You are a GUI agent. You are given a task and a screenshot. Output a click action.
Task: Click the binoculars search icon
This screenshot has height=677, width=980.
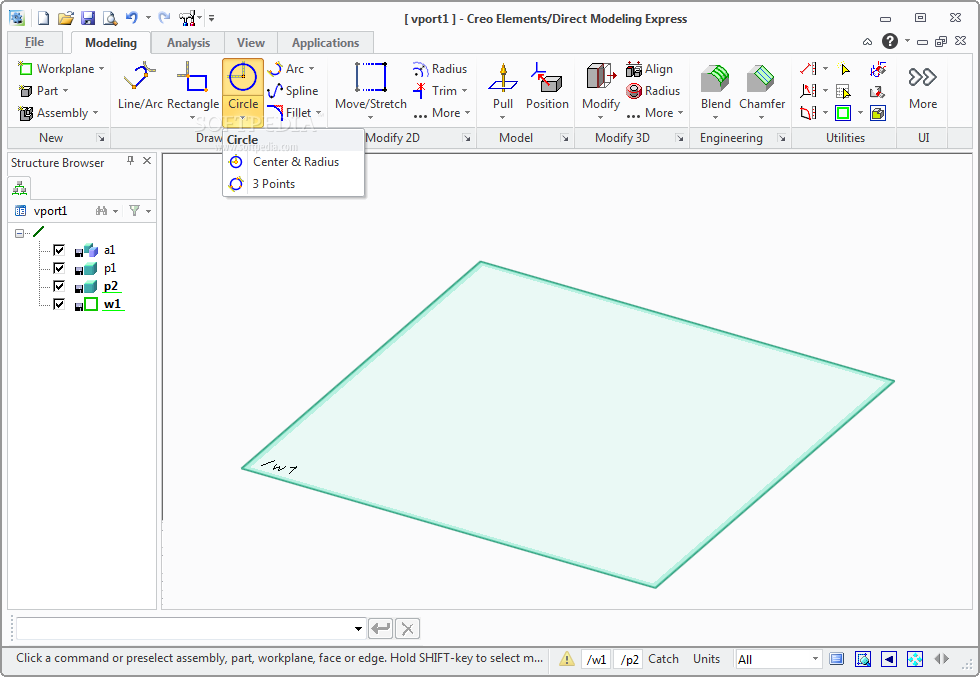[102, 211]
